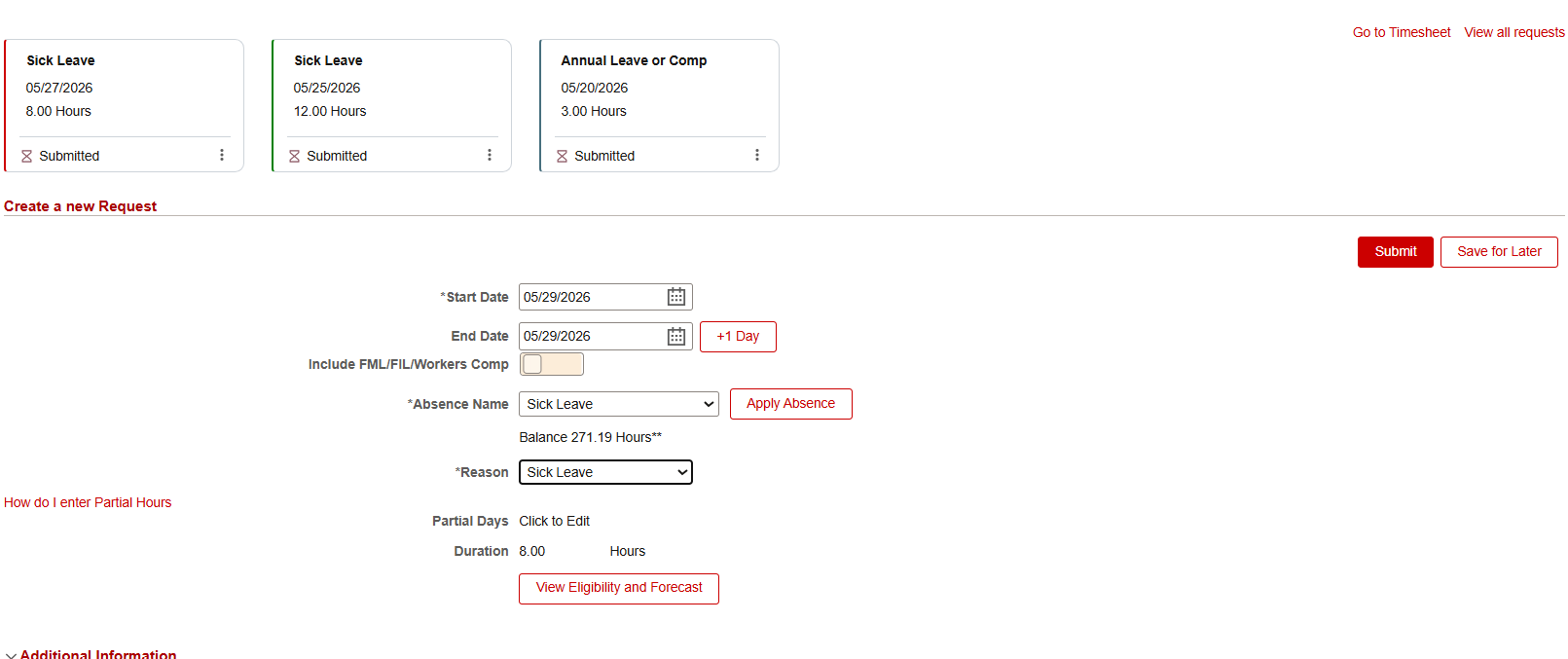Screen dimensions: 1568x659
Task: Open actions menu on Annual Leave or Comp card
Action: (757, 155)
